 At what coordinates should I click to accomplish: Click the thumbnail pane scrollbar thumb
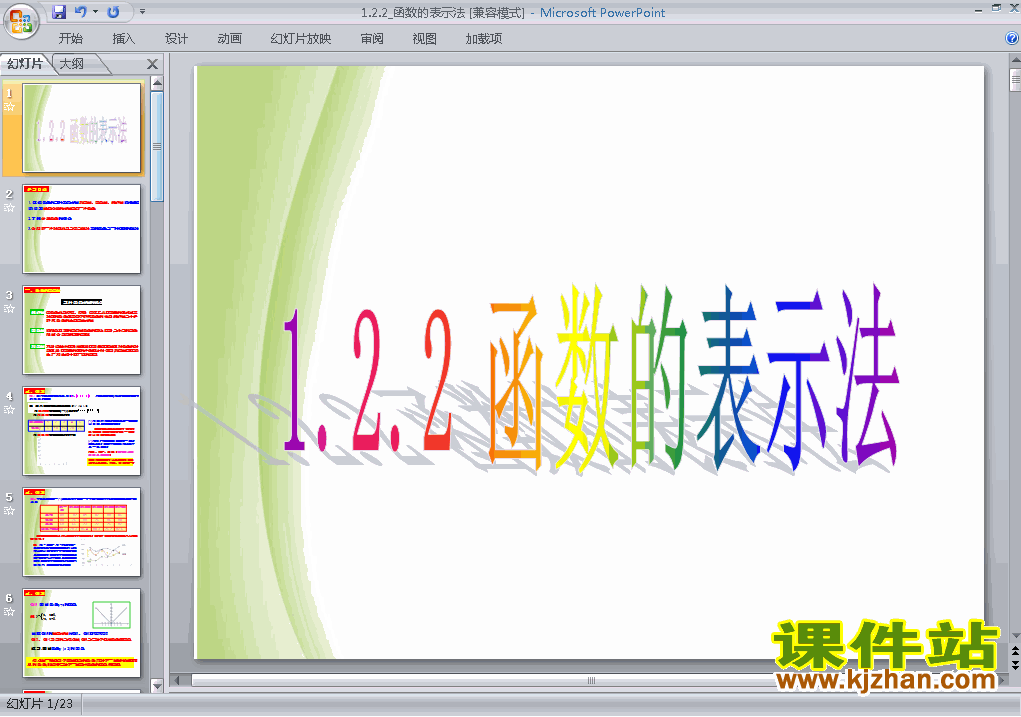pyautogui.click(x=157, y=147)
